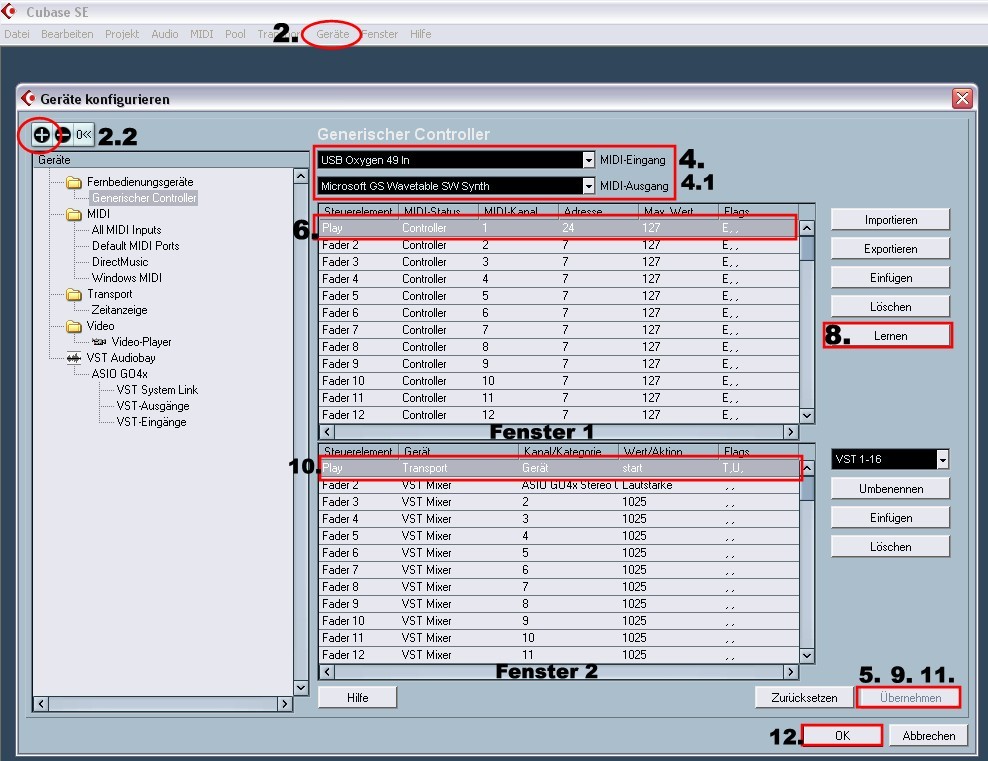Select DirectMusic in the tree
Viewport: 988px width, 761px height.
(120, 262)
